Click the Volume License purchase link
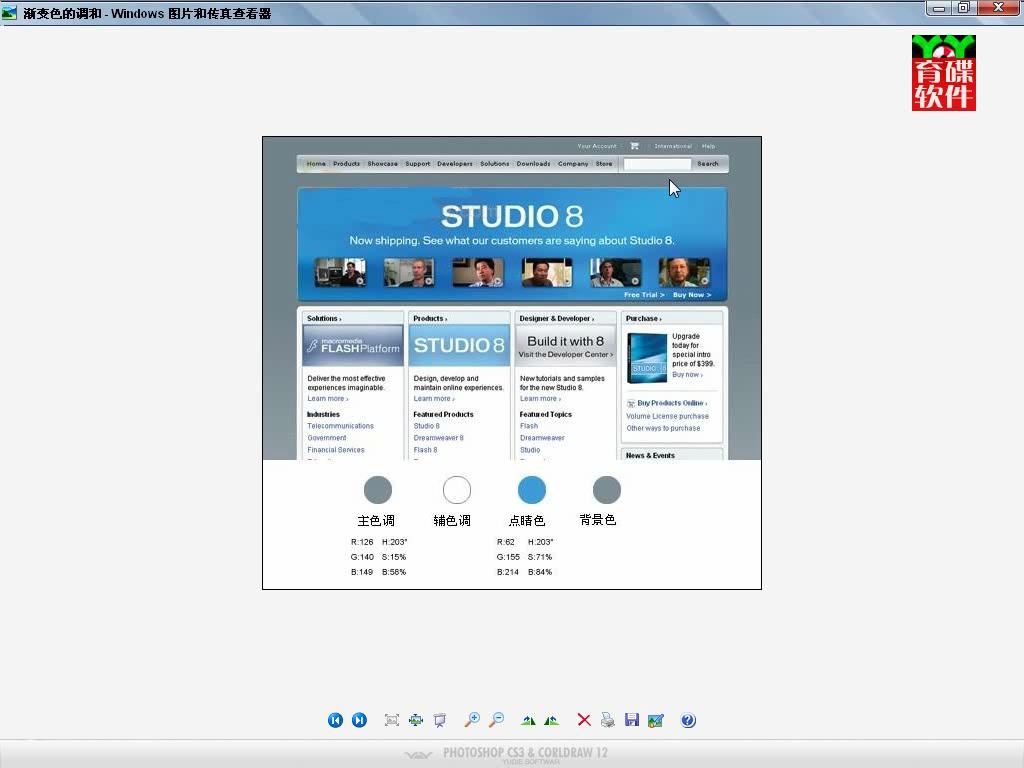 point(667,416)
